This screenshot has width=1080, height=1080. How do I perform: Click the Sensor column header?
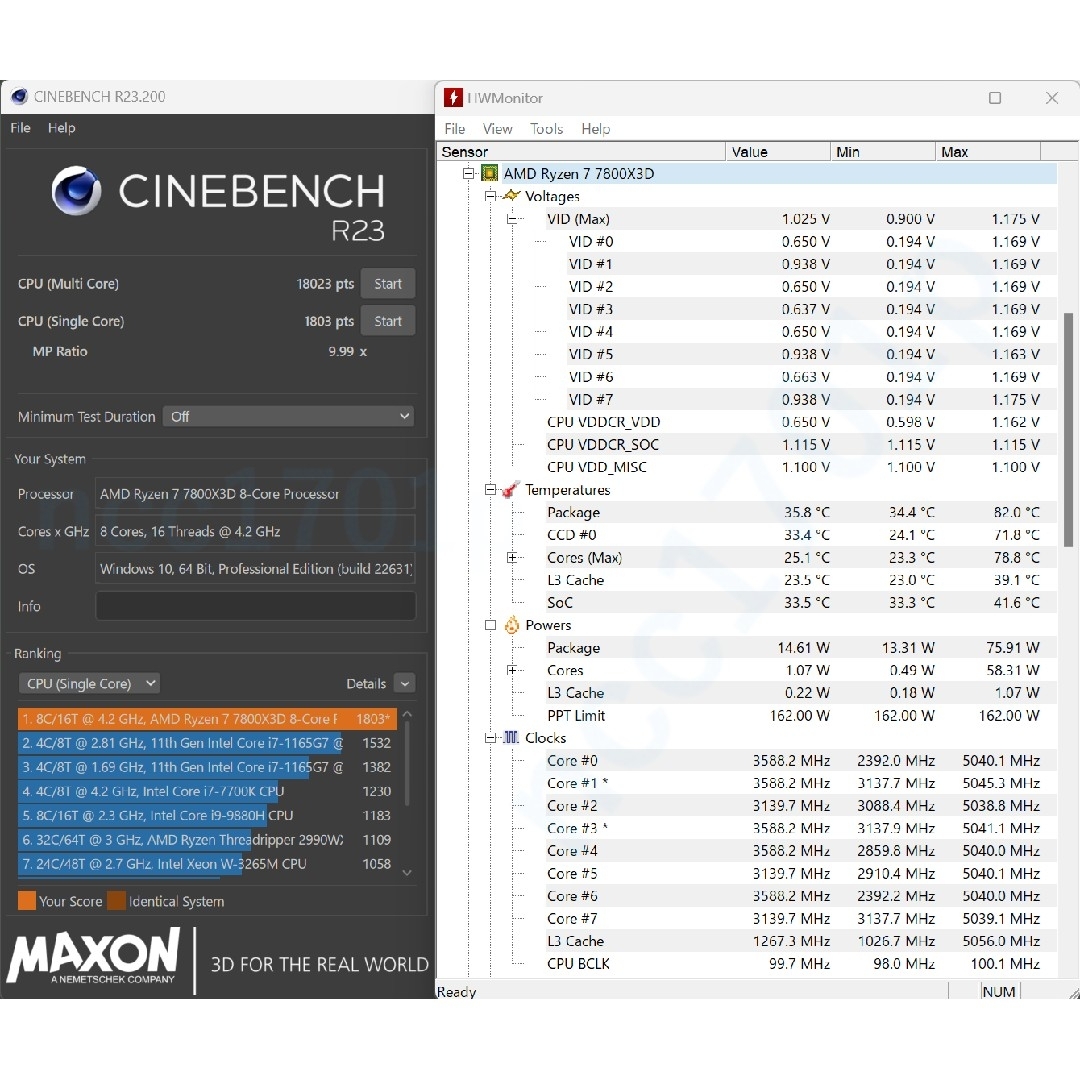tap(581, 152)
